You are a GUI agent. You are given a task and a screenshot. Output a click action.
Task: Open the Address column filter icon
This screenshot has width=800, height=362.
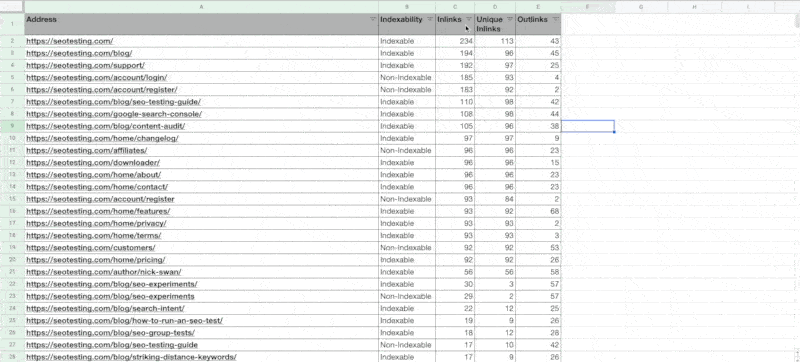point(373,19)
